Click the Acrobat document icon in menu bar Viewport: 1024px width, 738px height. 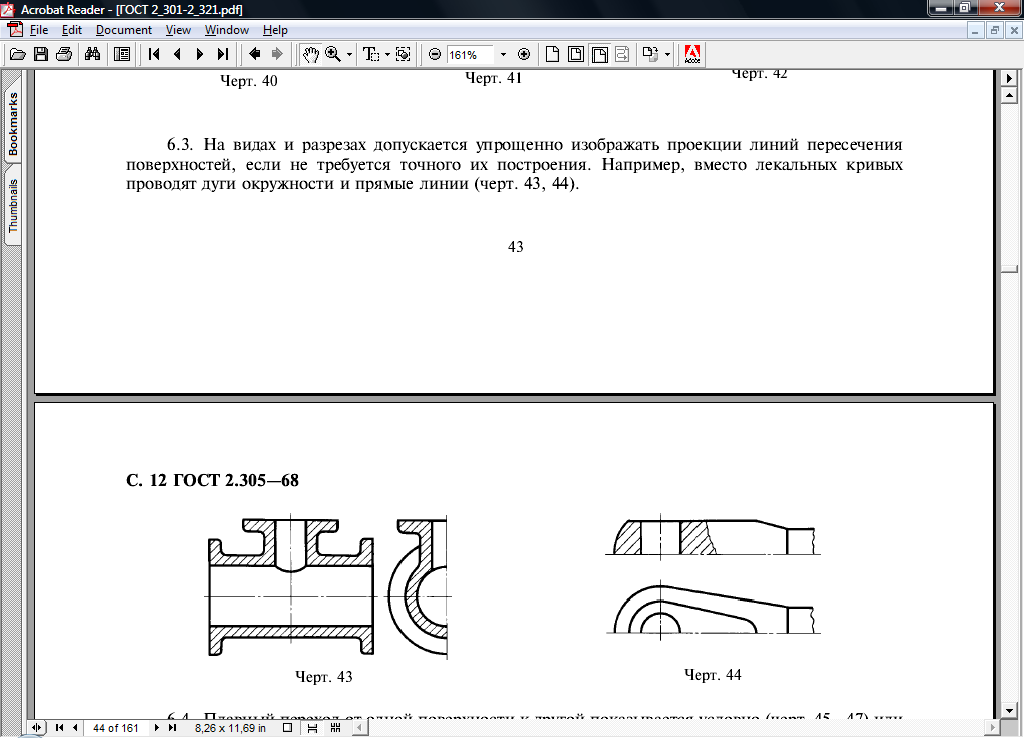pyautogui.click(x=14, y=30)
